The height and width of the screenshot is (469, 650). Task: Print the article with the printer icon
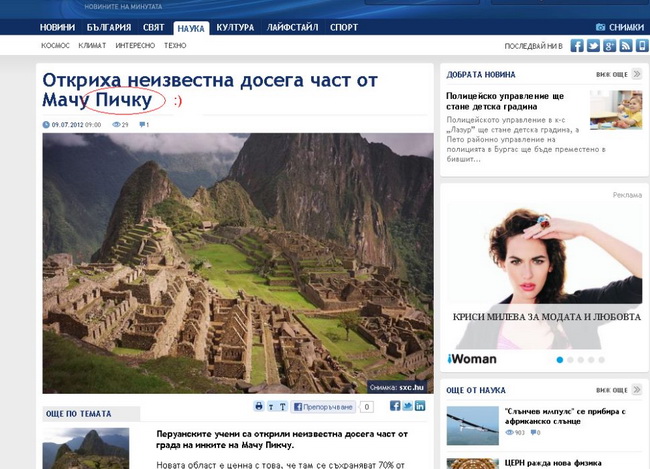coord(259,406)
